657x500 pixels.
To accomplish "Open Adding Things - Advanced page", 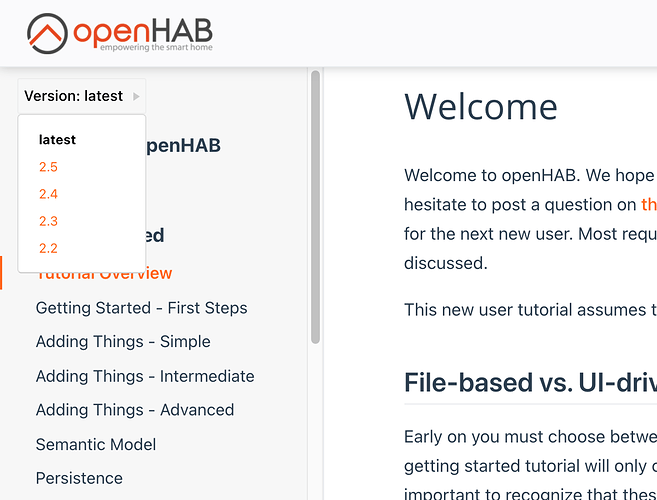I will (135, 410).
